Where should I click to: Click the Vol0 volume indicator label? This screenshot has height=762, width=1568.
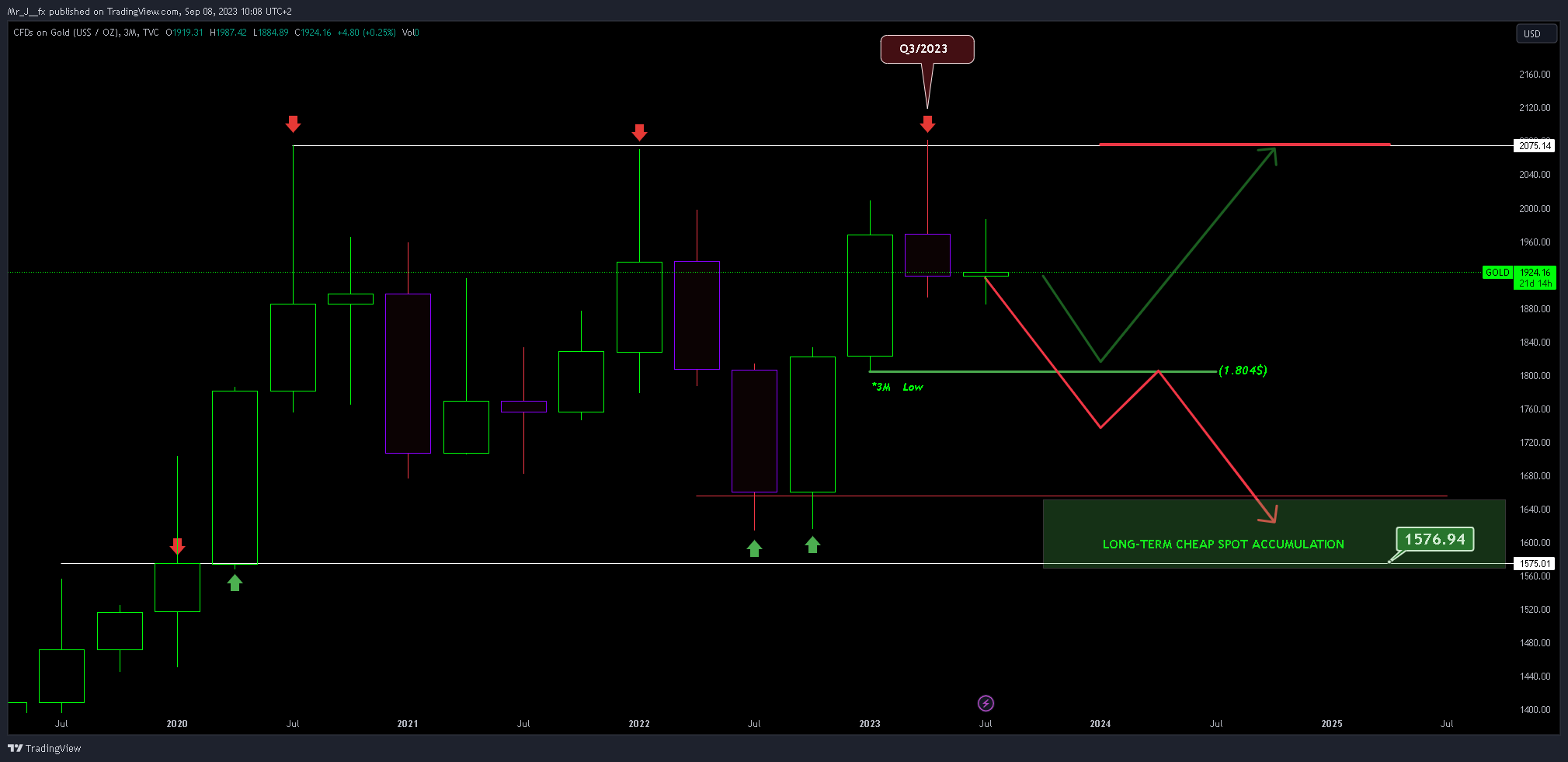tap(411, 33)
